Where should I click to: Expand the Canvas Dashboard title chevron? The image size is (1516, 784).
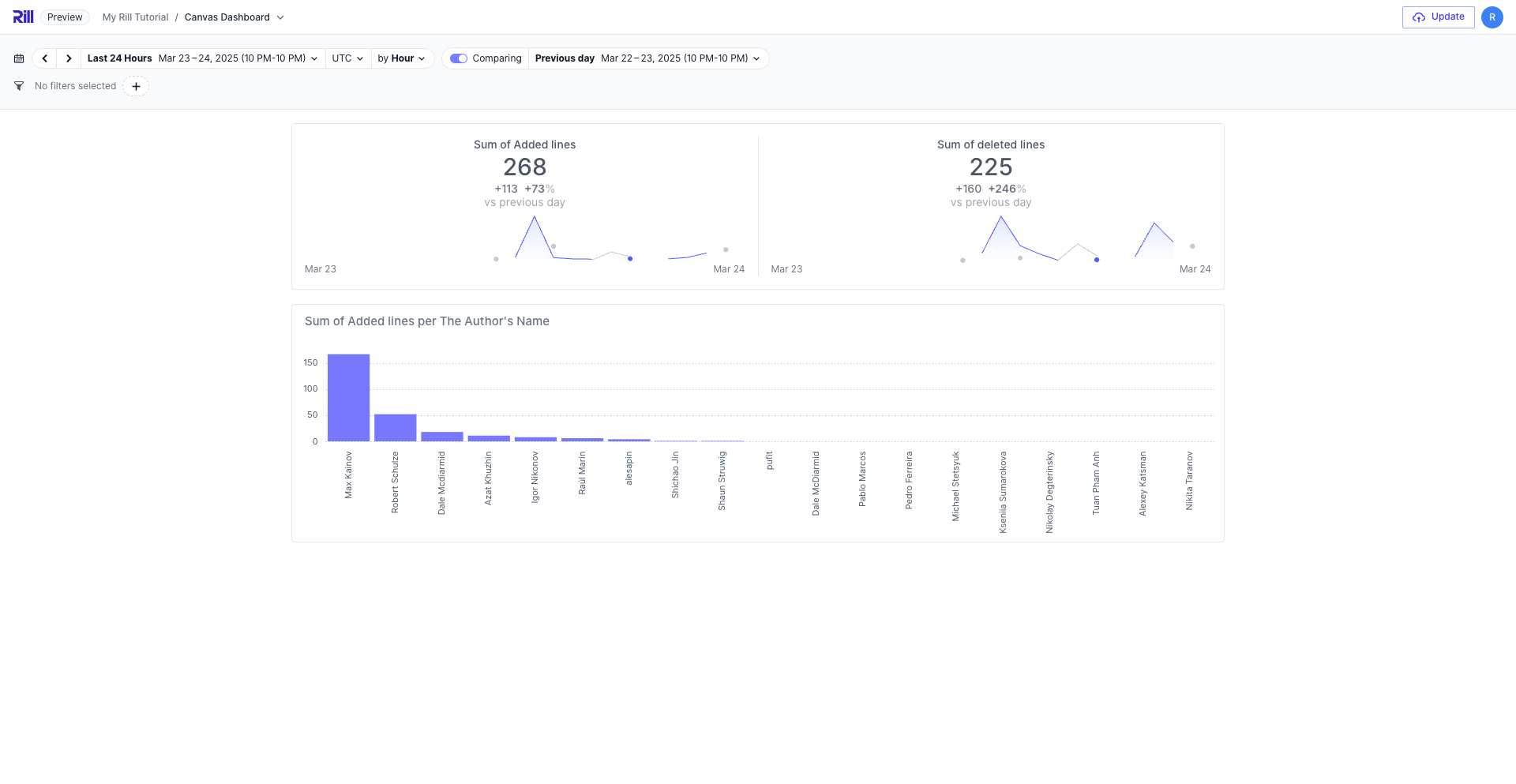(280, 17)
